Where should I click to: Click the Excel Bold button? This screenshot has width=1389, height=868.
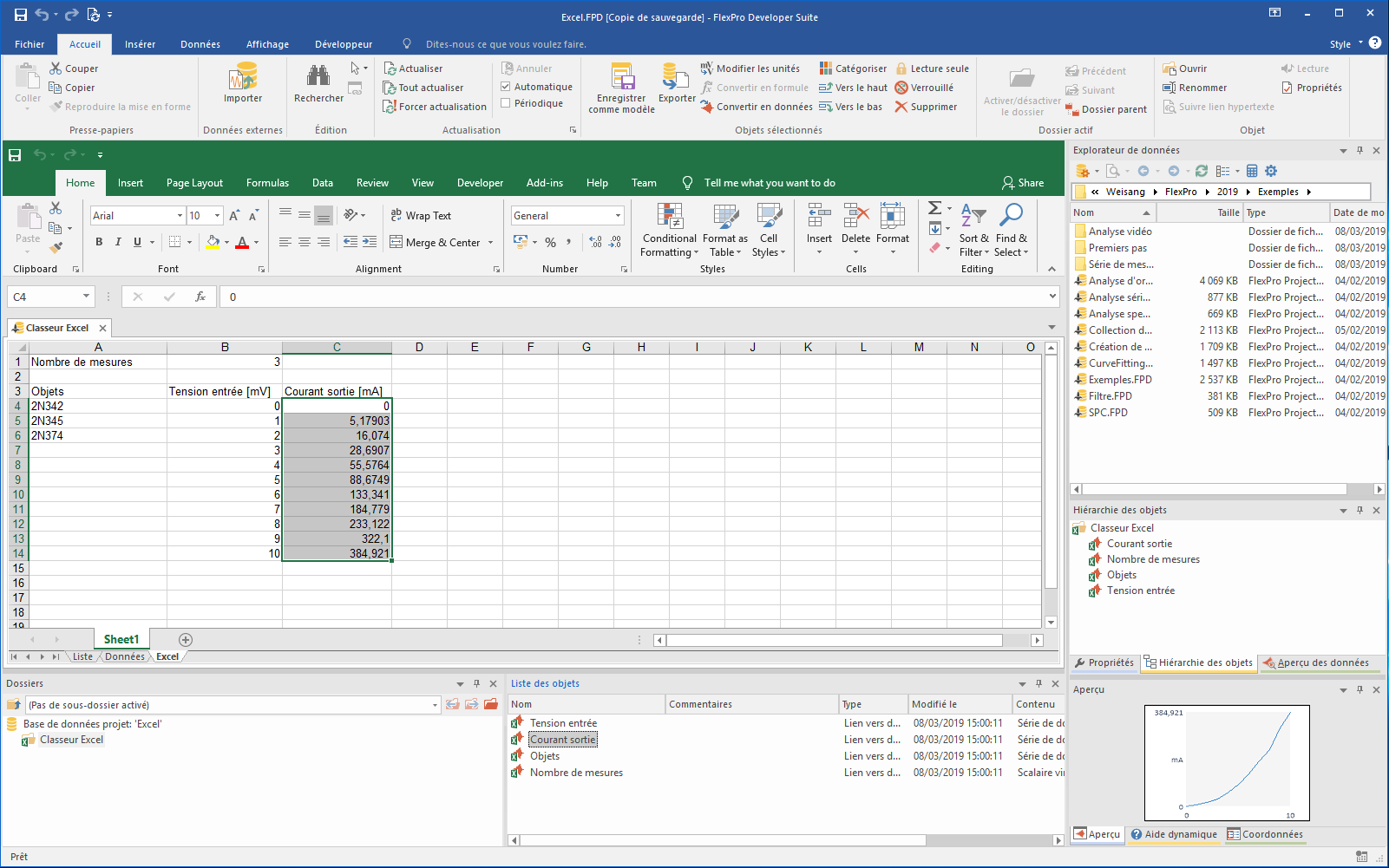click(x=99, y=242)
